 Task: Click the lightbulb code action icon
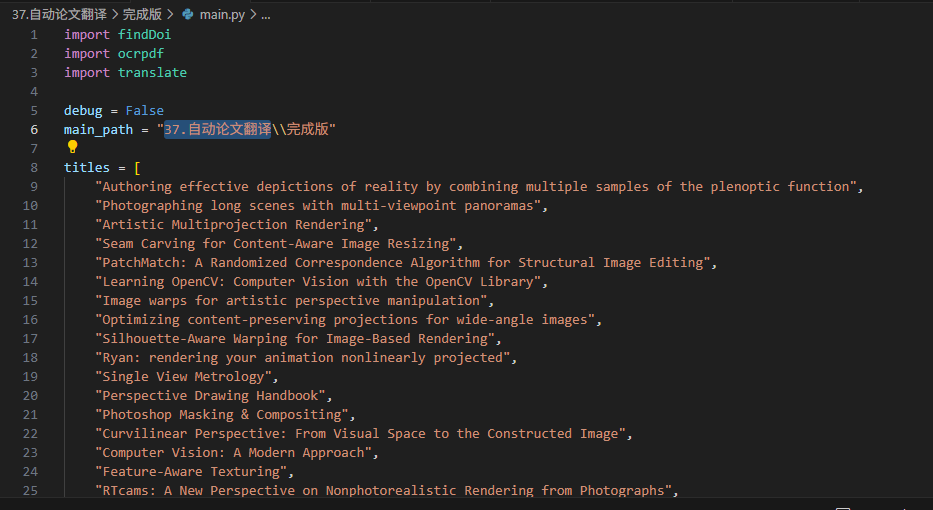point(73,146)
